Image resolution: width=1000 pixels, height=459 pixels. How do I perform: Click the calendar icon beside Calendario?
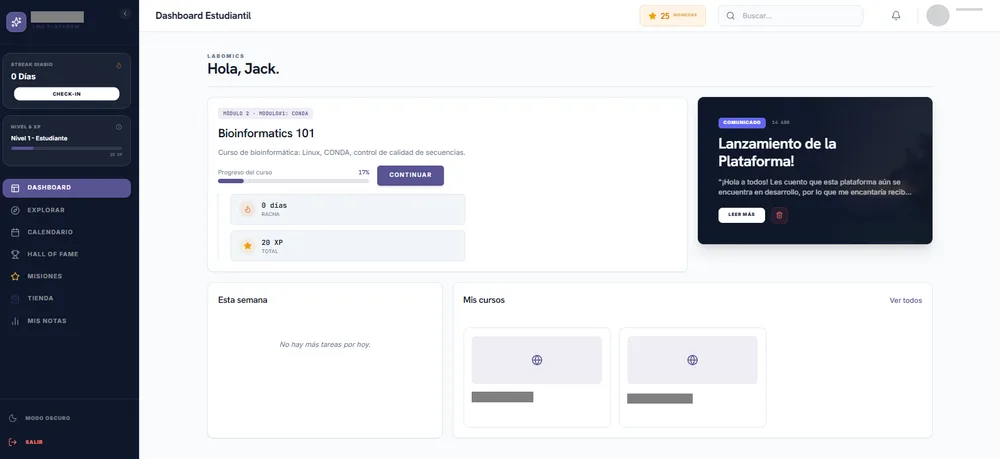click(x=15, y=232)
